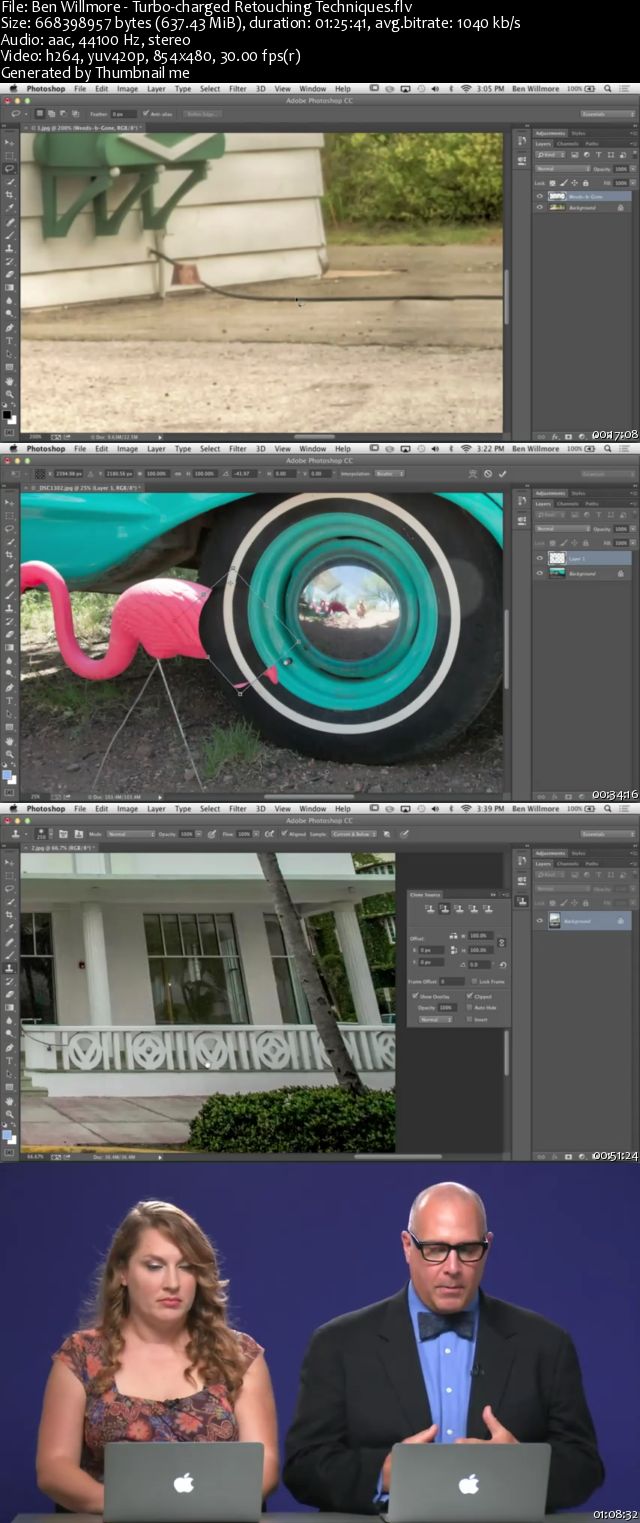This screenshot has width=640, height=1523.
Task: Select the Lasso tool in the Weeds-b-Gone screenshot
Action: click(x=9, y=169)
